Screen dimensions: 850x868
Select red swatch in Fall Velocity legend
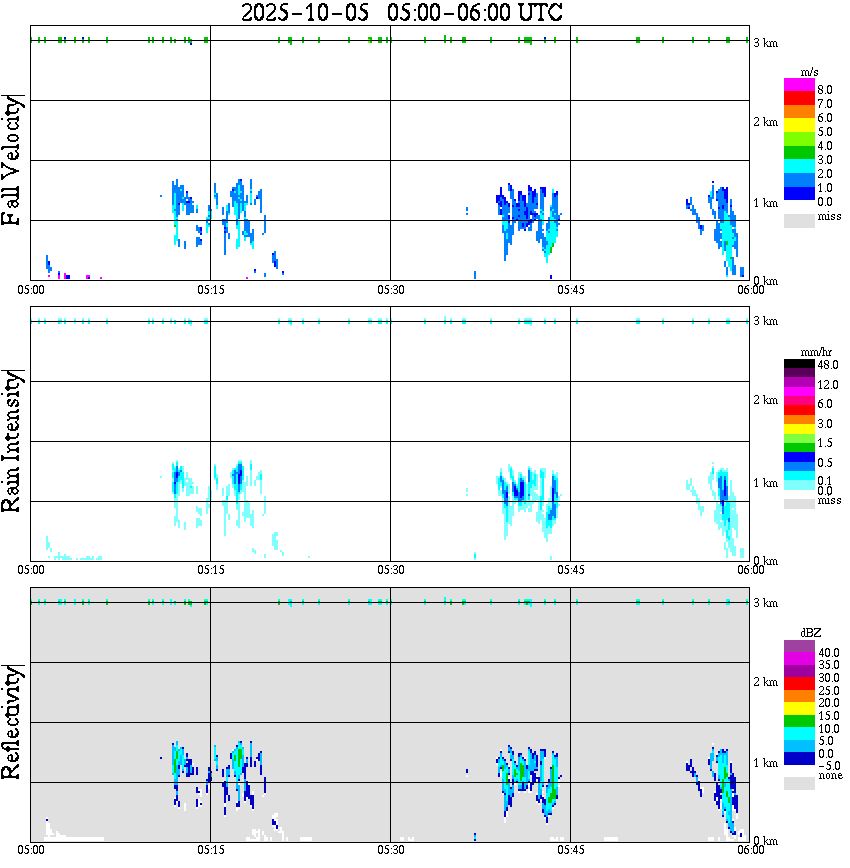pyautogui.click(x=799, y=99)
